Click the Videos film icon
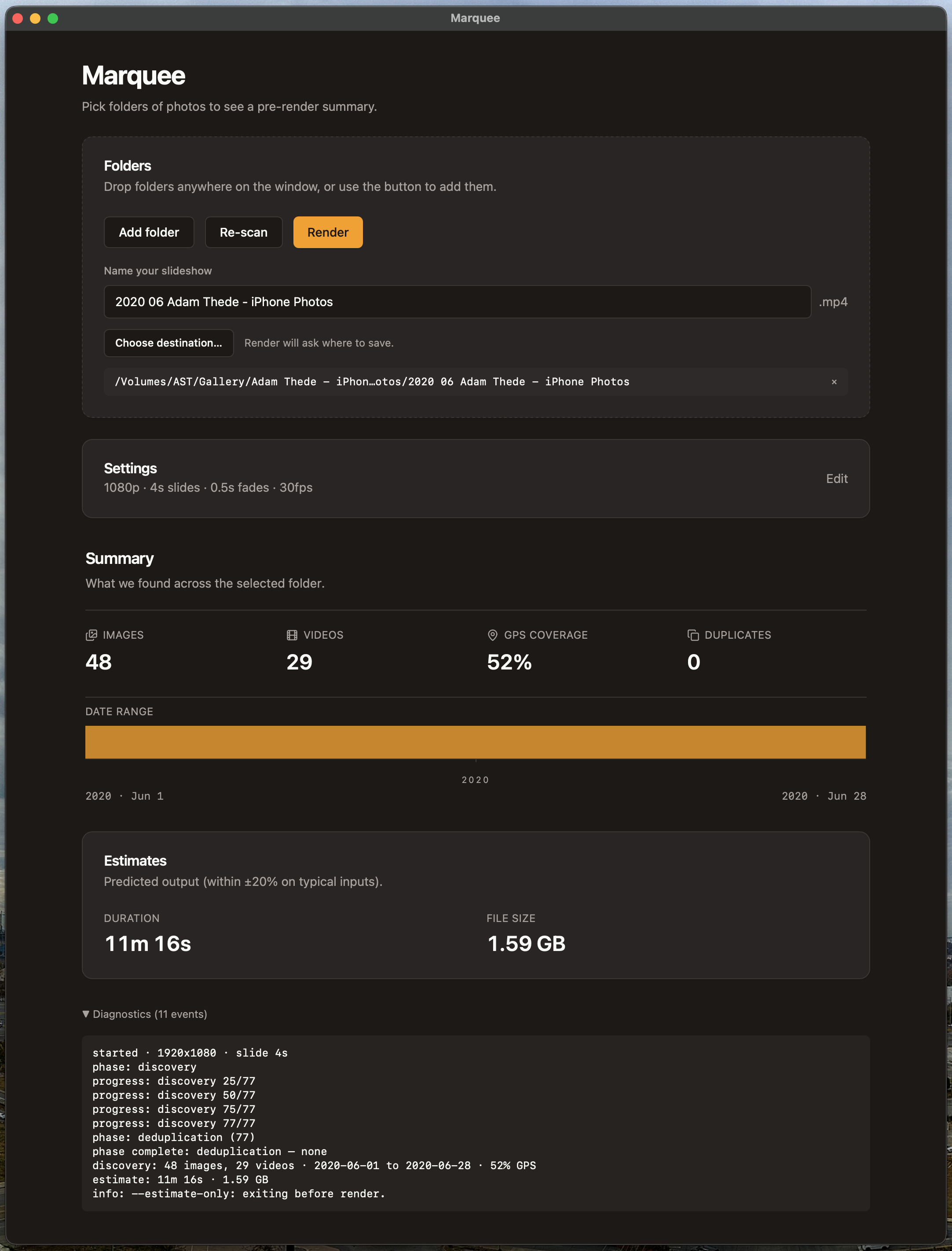The image size is (952, 1251). click(292, 635)
